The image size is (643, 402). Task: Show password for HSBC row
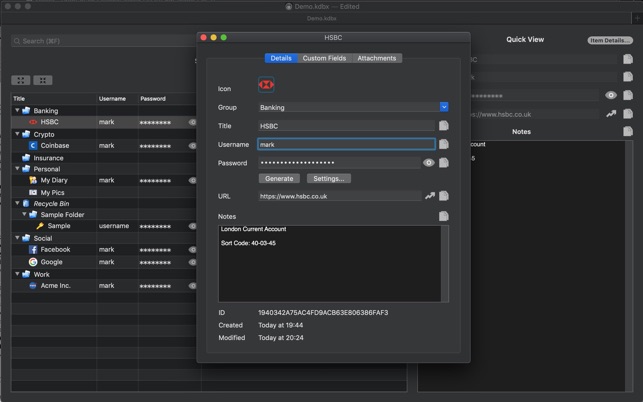[x=192, y=122]
